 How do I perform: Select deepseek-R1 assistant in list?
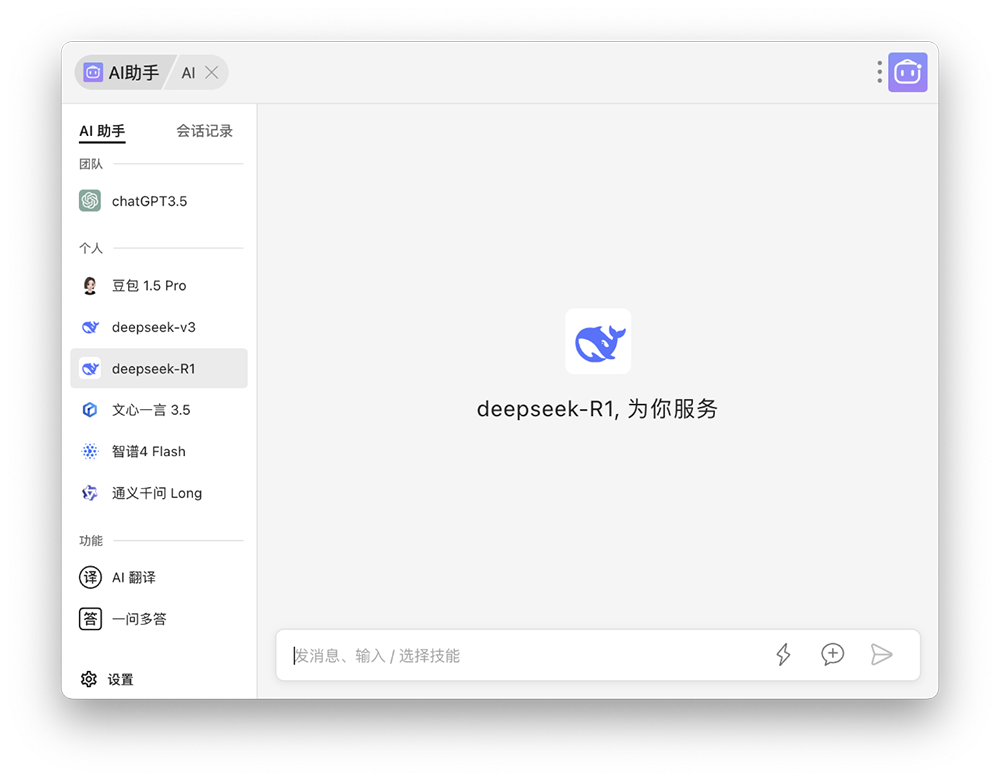(x=159, y=369)
